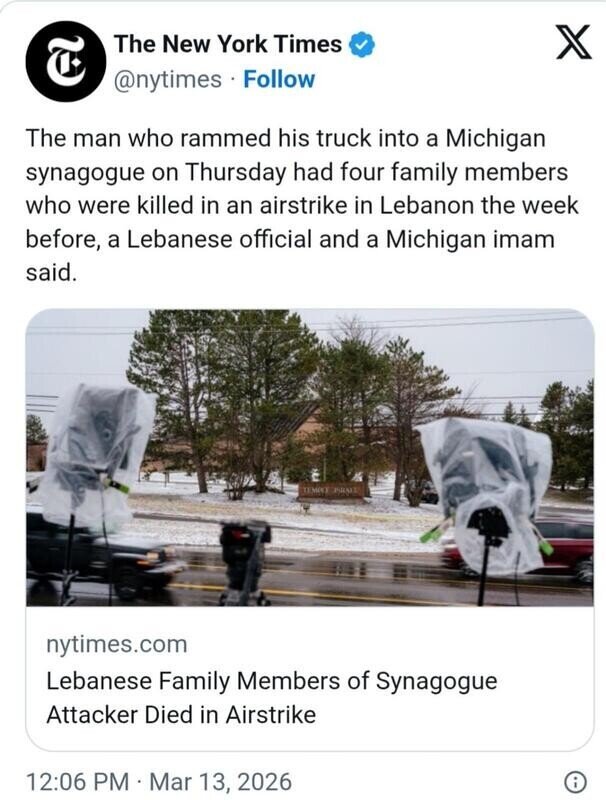Open the synagogue article preview image
606x800 pixels.
310,458
